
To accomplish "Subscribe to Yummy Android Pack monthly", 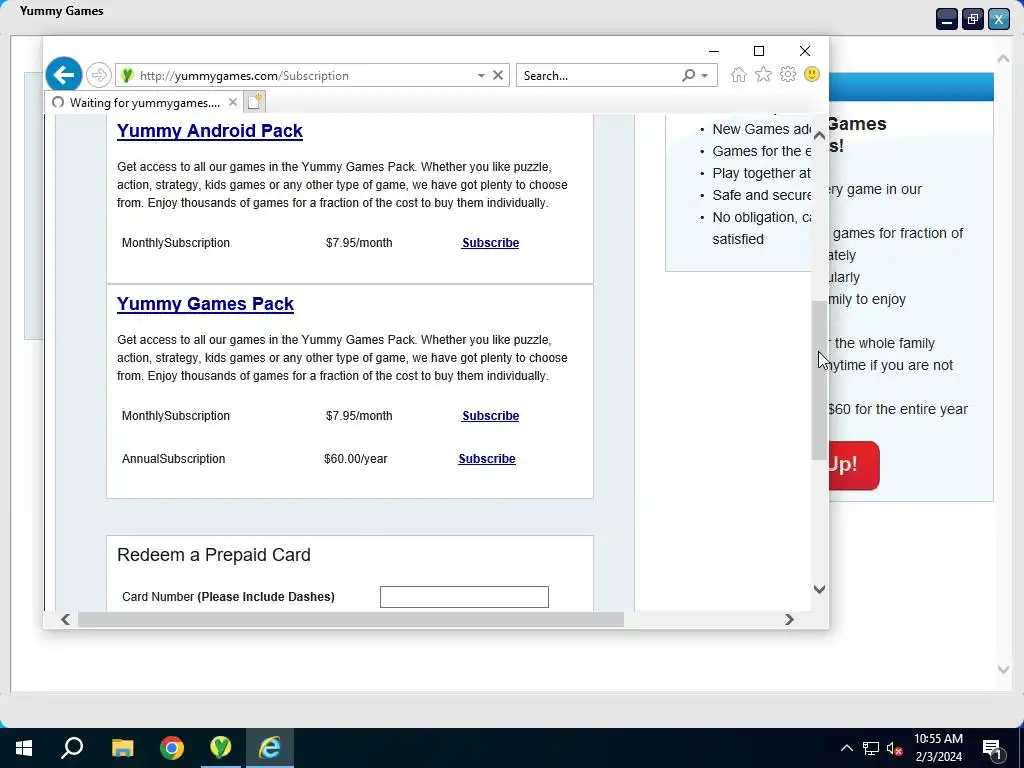I will pyautogui.click(x=490, y=243).
